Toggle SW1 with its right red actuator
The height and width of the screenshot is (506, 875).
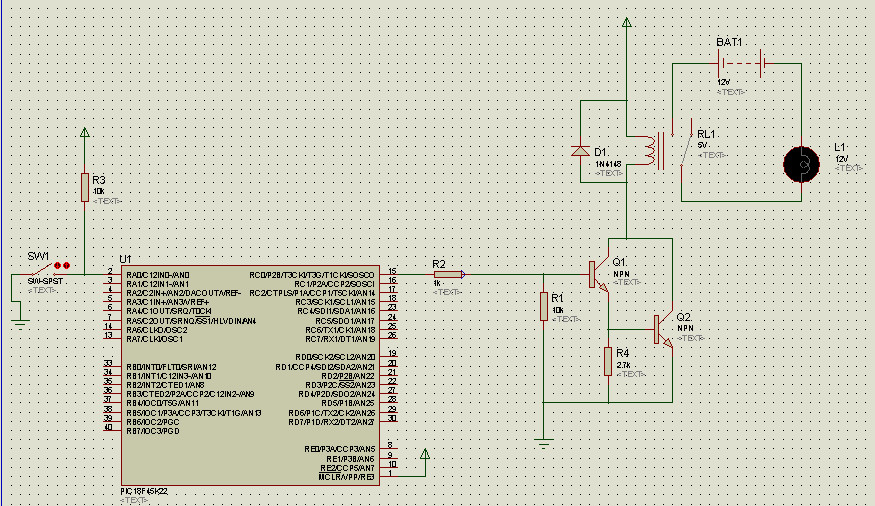click(x=66, y=266)
